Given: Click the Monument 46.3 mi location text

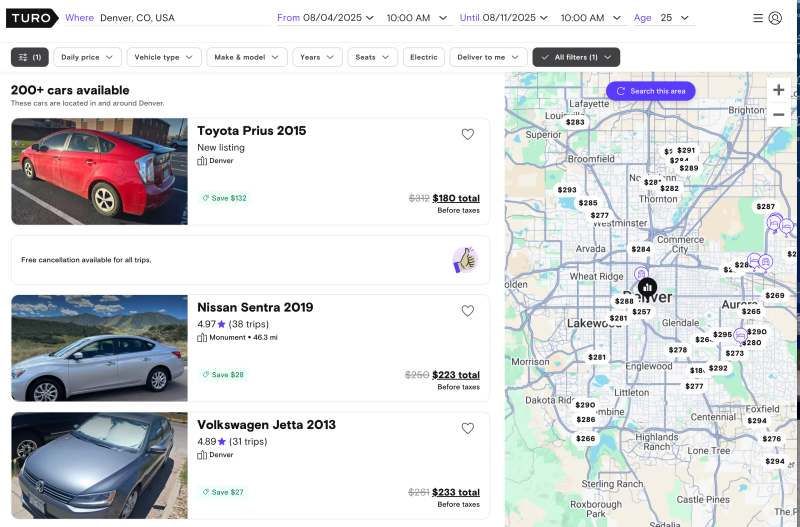Looking at the screenshot, I should pyautogui.click(x=243, y=337).
